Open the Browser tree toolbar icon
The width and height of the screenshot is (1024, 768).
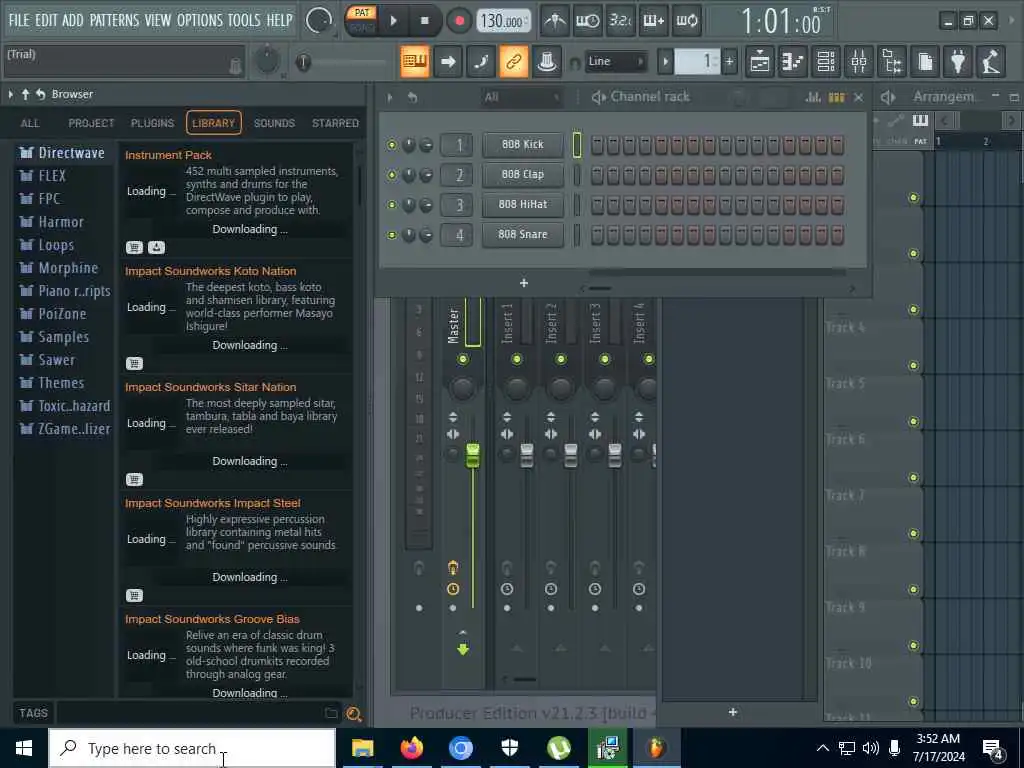click(x=892, y=62)
